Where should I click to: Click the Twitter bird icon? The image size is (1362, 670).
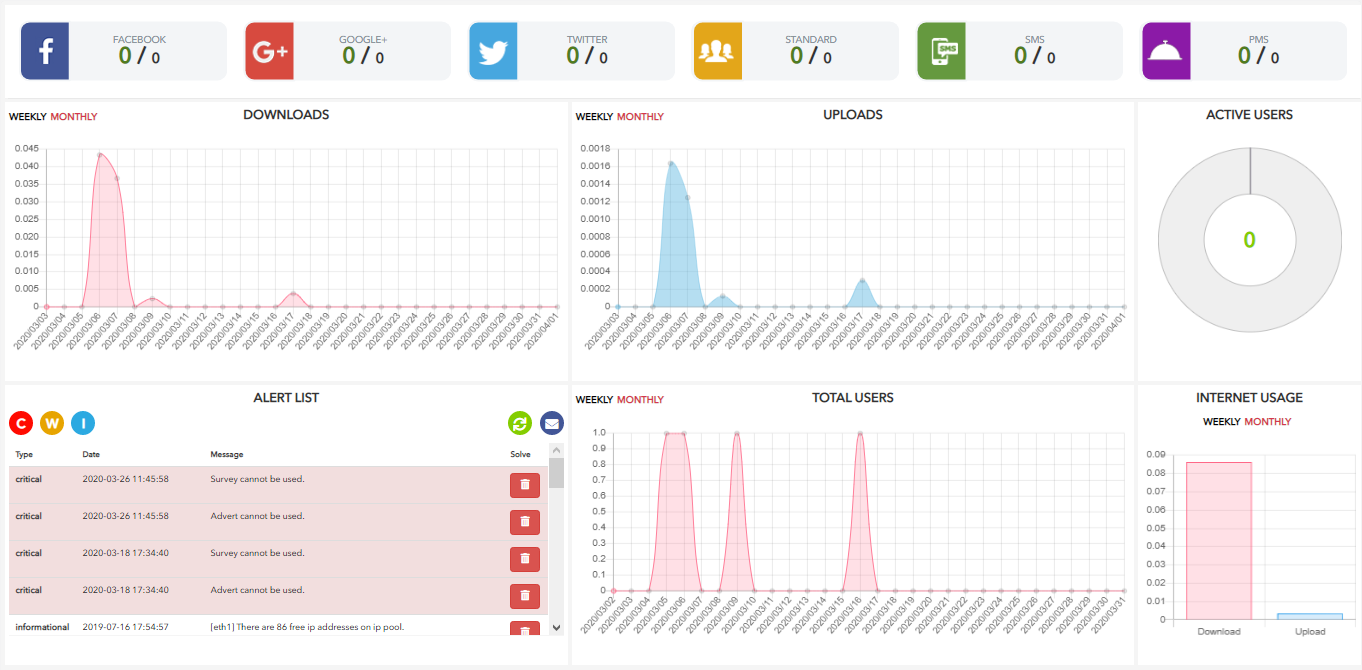coord(492,51)
